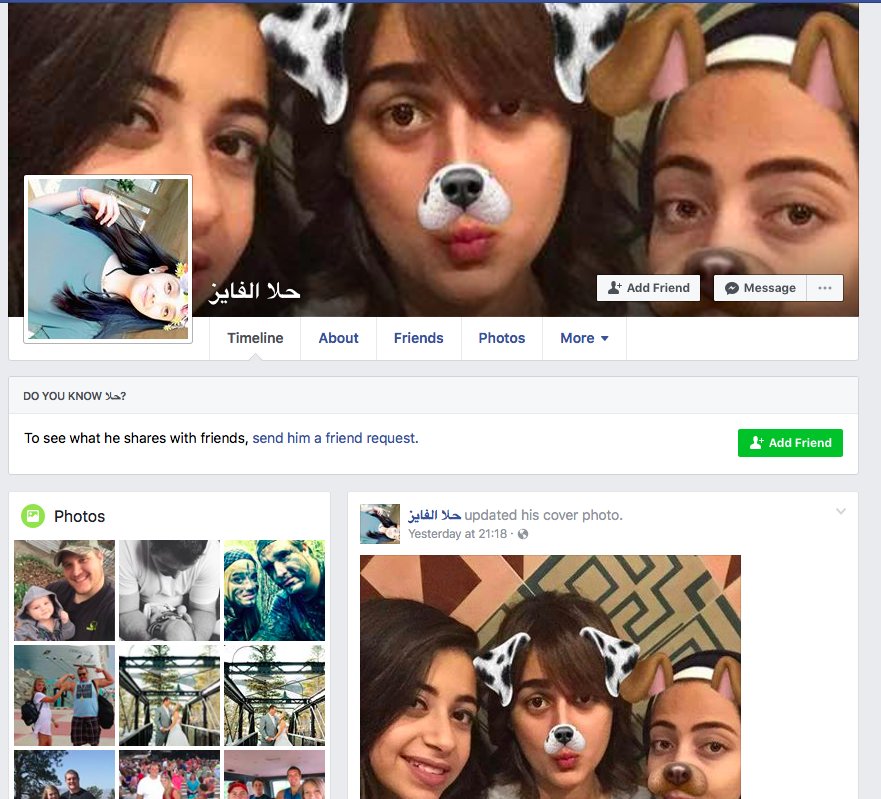Open the profile picture thumbnail
This screenshot has height=799, width=881.
click(108, 259)
